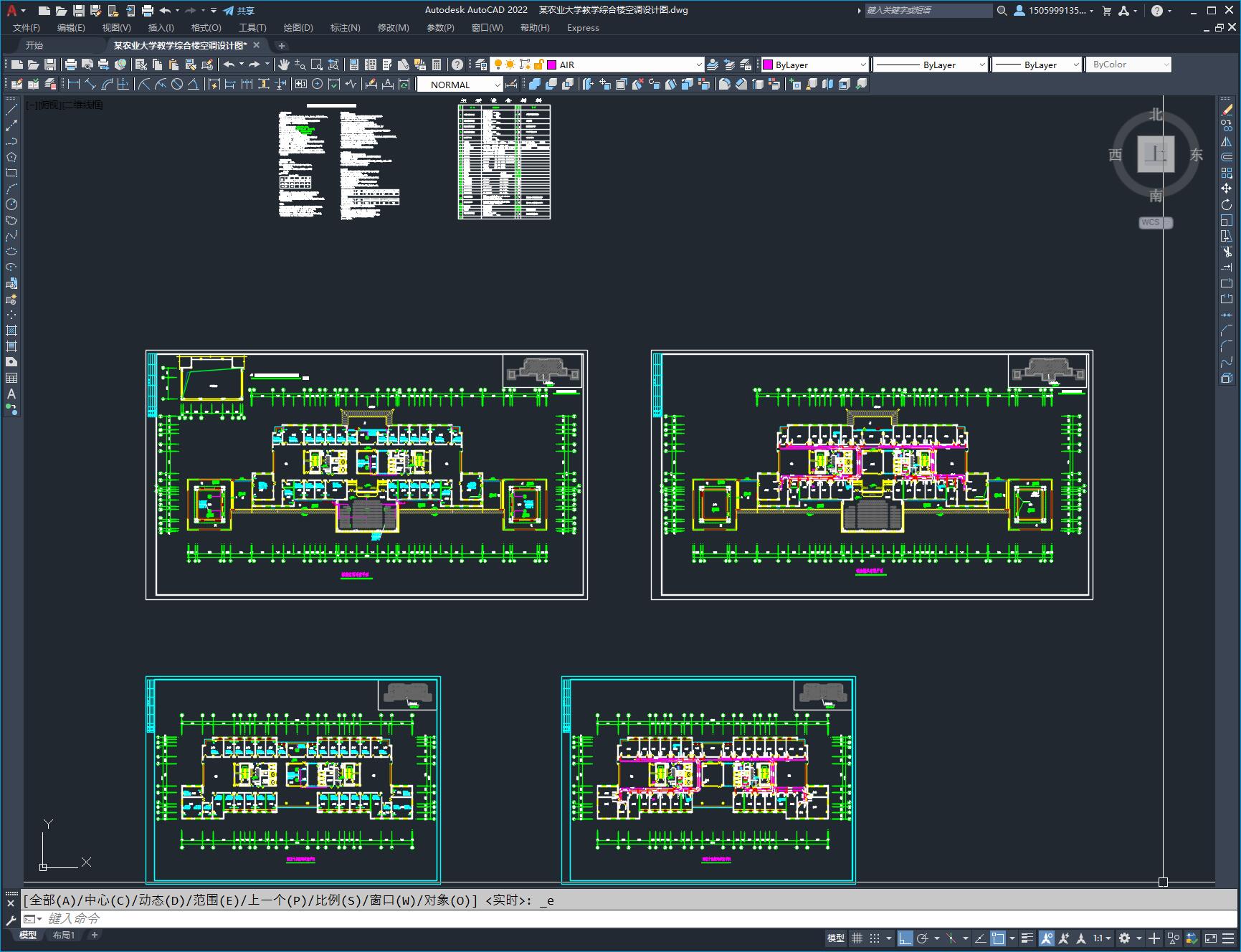Switch to the 开始 tab

[34, 45]
